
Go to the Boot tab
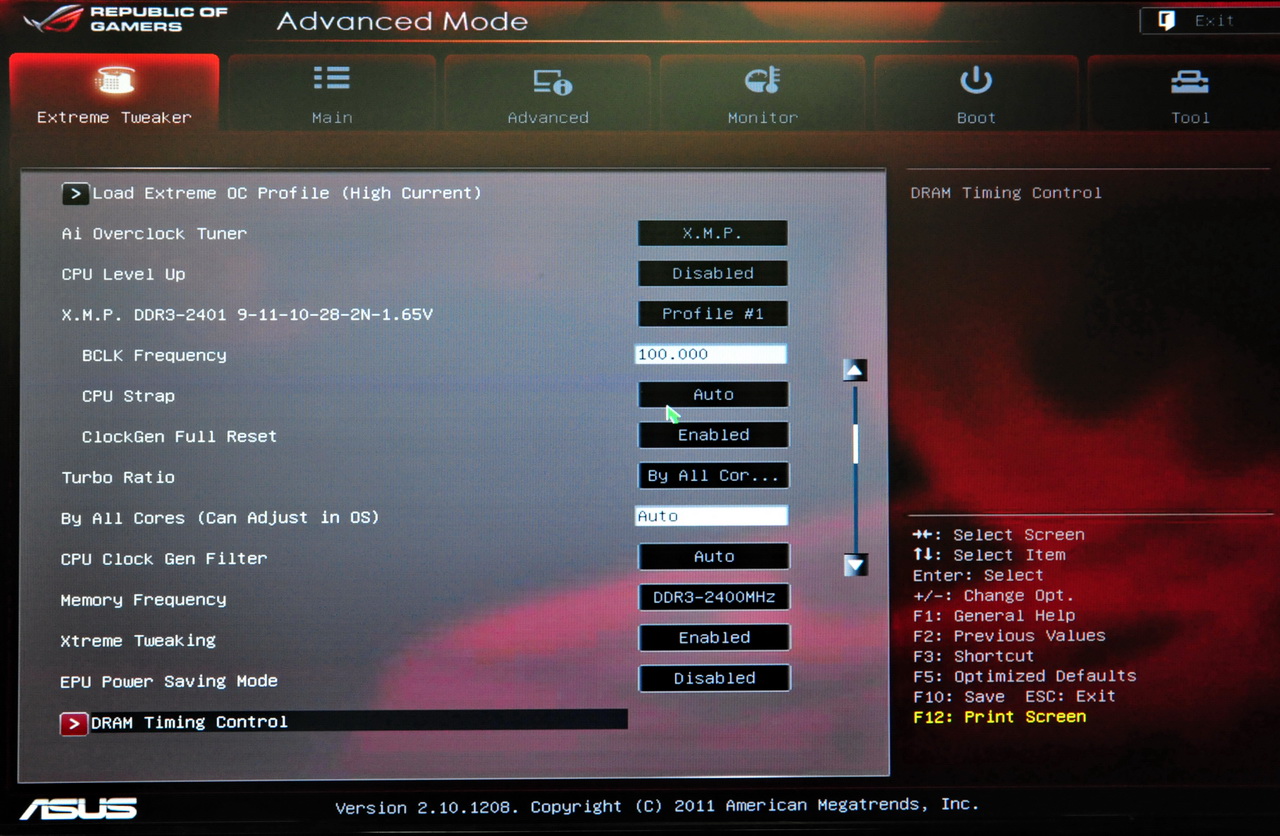click(x=976, y=92)
